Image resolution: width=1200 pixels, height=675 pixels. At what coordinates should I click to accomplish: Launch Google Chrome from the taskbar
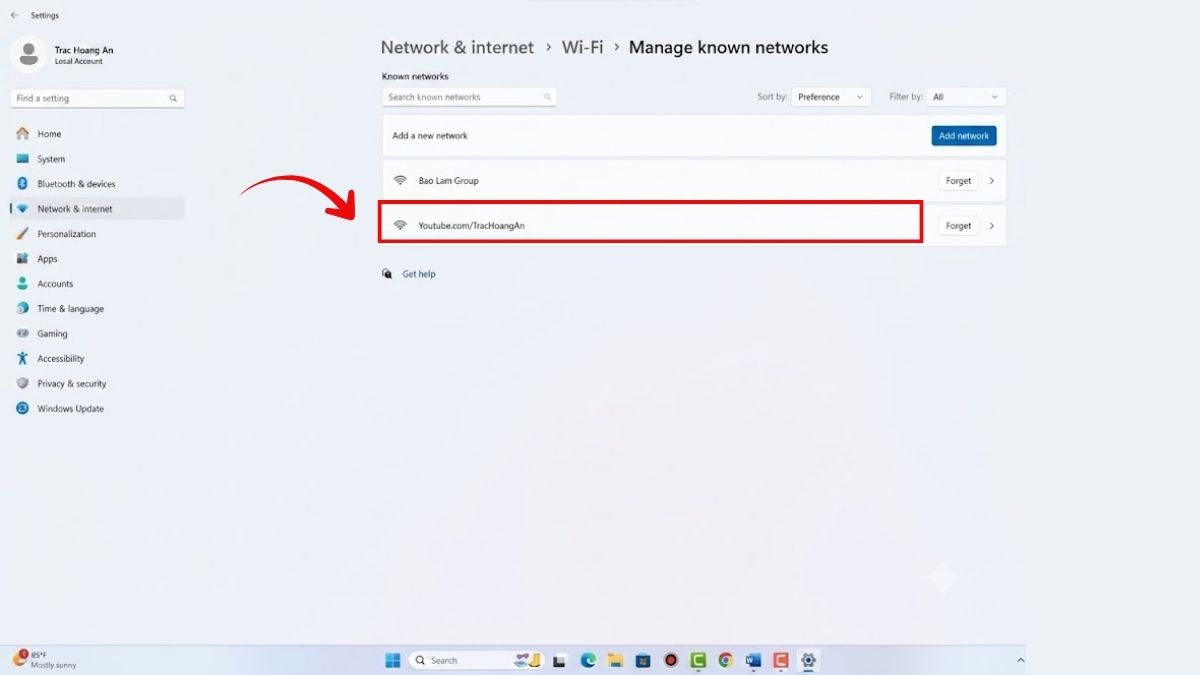[725, 660]
